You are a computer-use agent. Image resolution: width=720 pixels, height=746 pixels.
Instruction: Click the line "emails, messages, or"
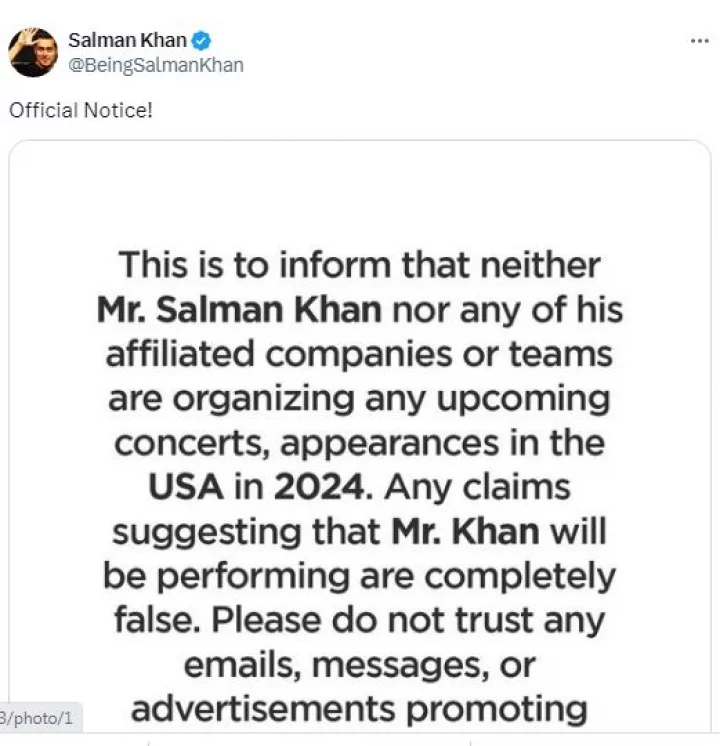pyautogui.click(x=360, y=664)
